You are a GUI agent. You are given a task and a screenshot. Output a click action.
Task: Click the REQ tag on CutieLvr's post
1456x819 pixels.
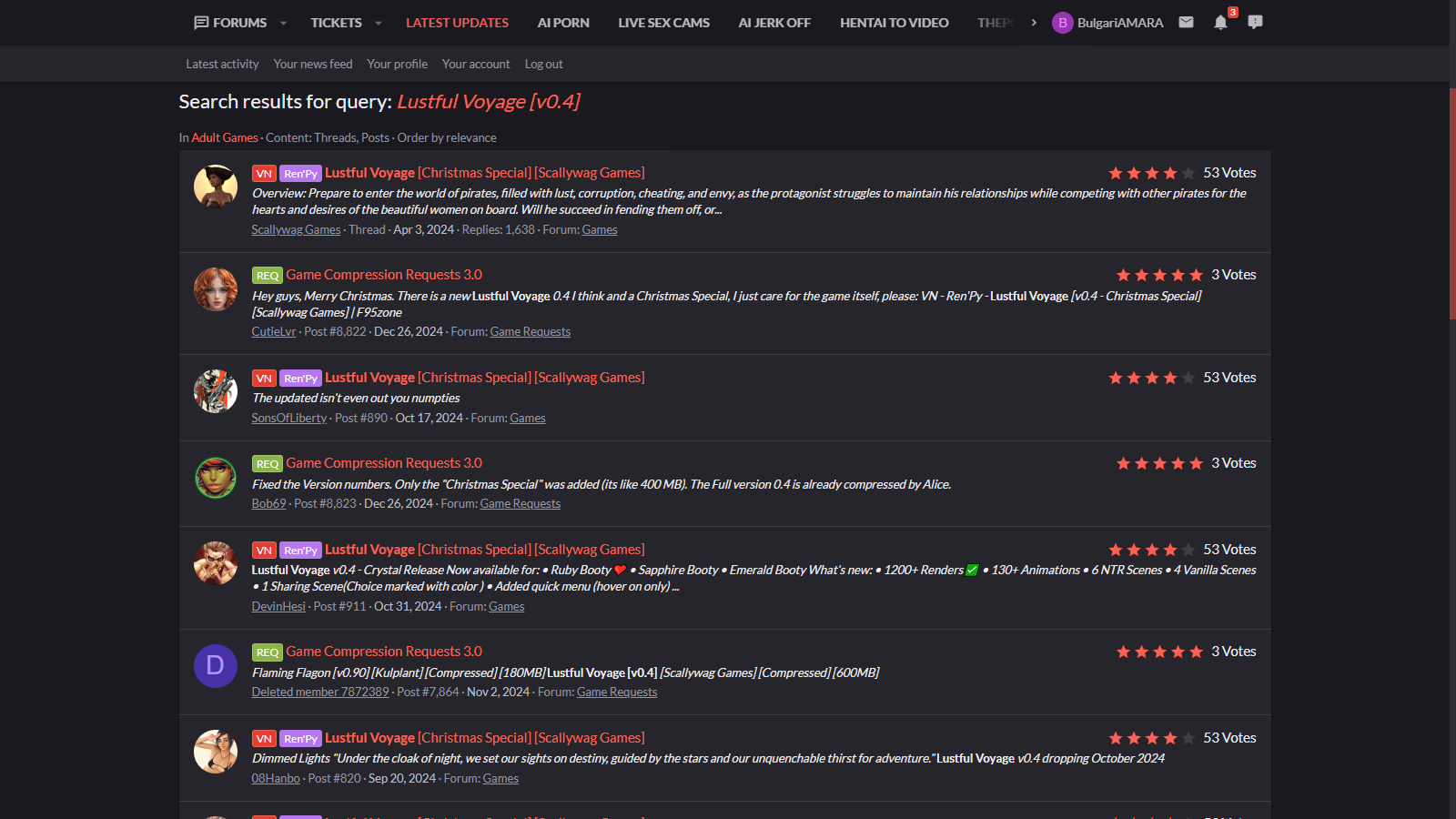tap(267, 276)
